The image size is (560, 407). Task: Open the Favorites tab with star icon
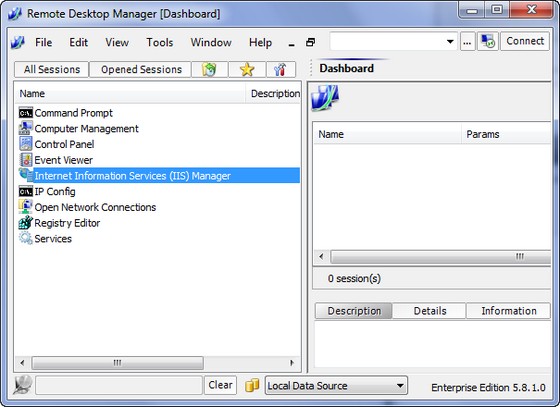click(x=247, y=69)
